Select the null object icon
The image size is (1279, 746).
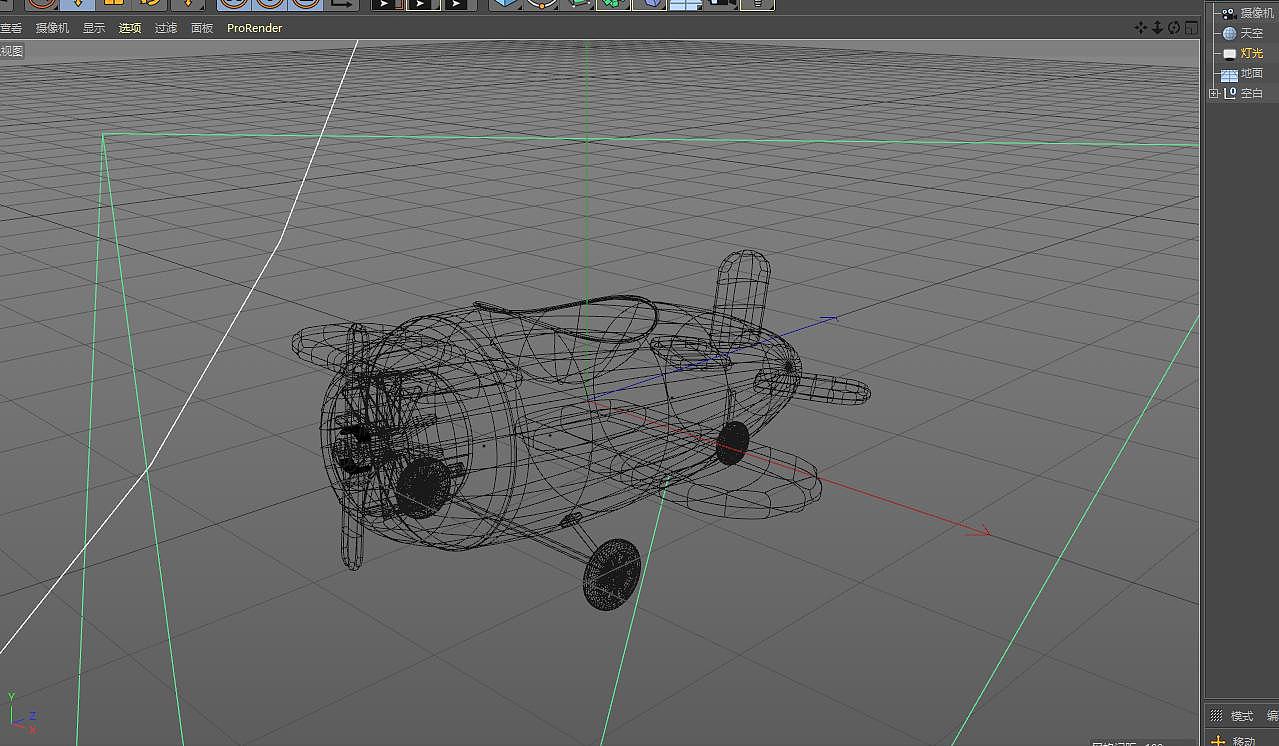1230,93
